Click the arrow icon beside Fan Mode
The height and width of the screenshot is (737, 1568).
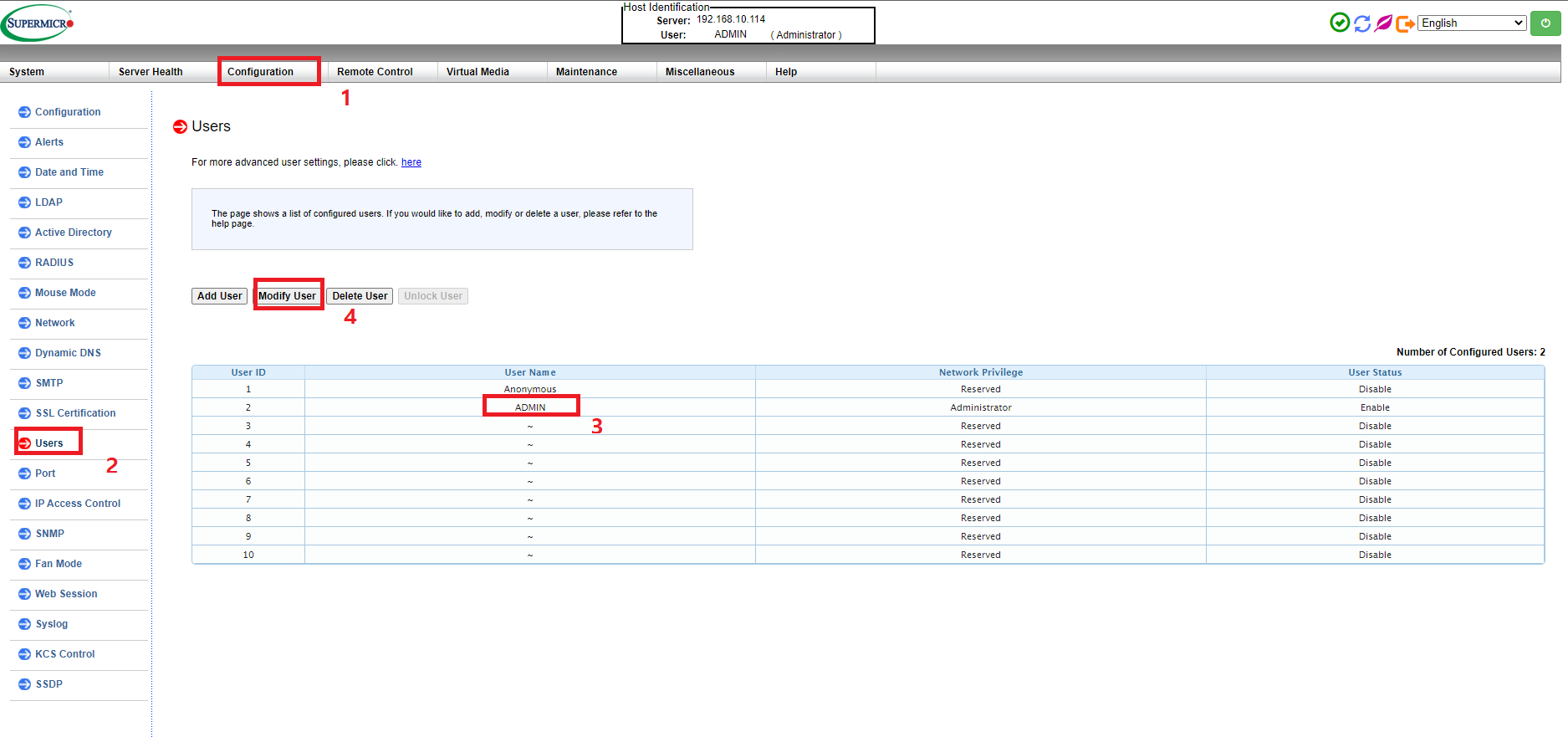tap(24, 564)
